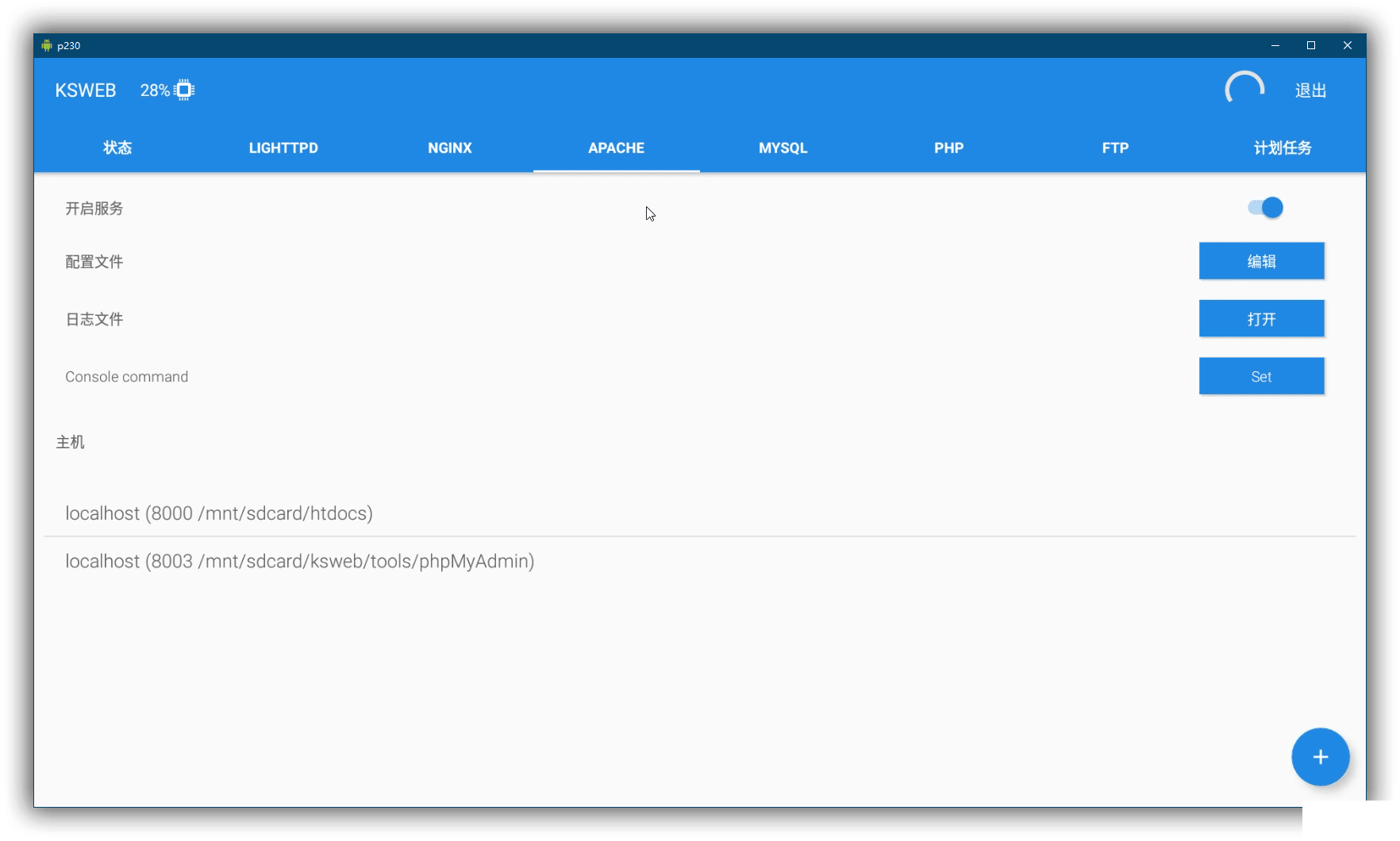The image size is (1400, 841).
Task: Switch to the FTP tab
Action: pos(1115,148)
